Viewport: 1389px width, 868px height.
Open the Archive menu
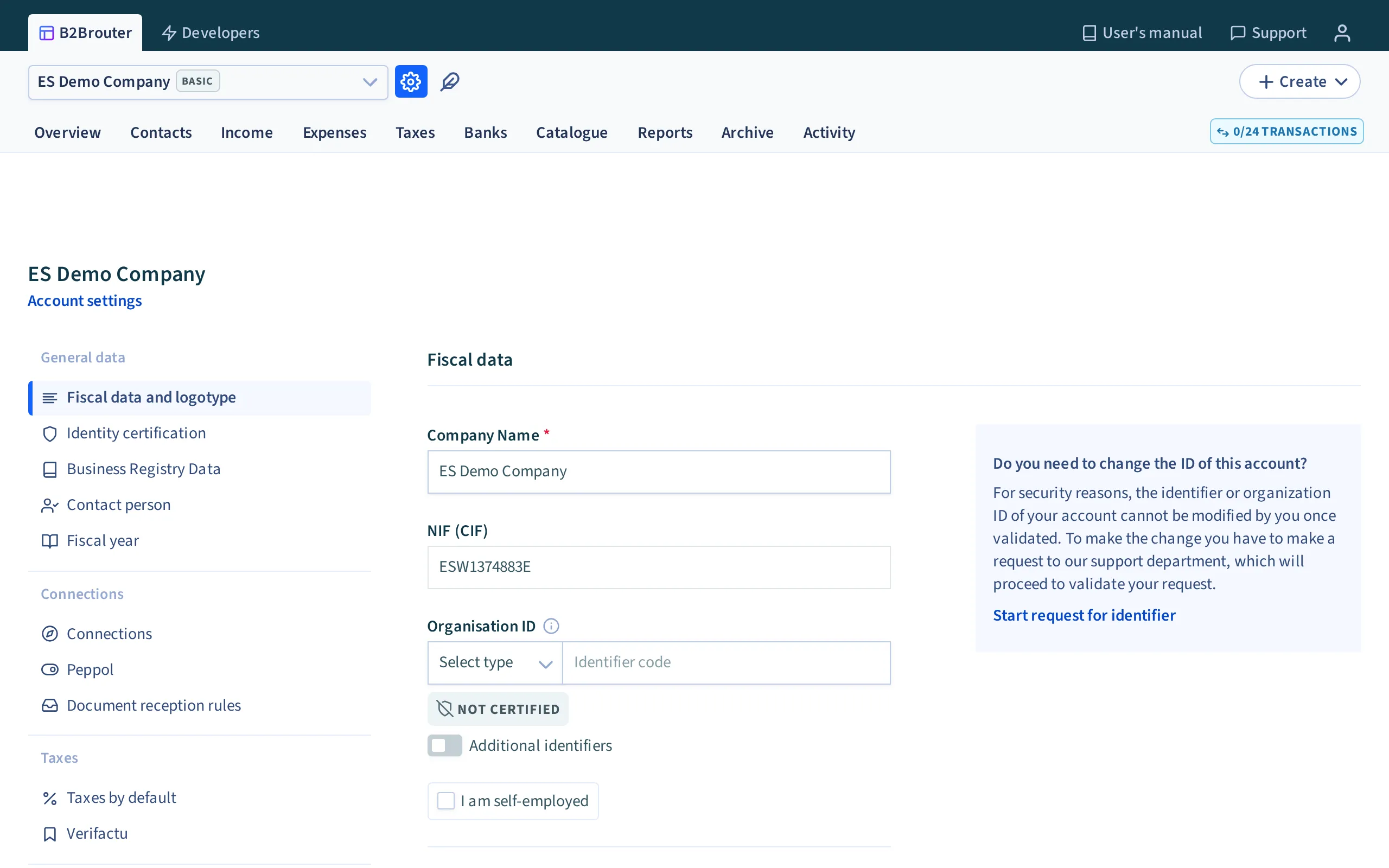(747, 132)
